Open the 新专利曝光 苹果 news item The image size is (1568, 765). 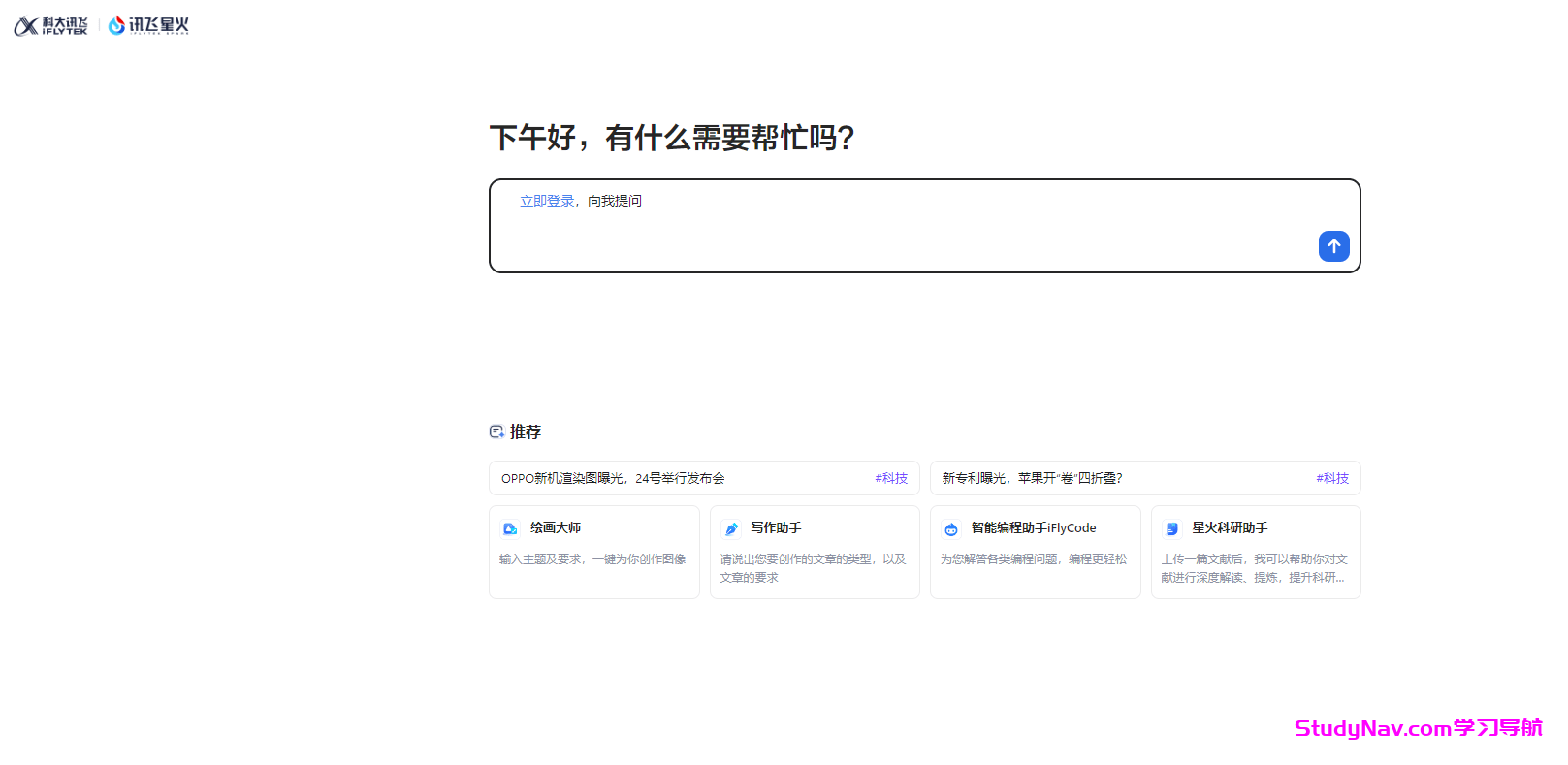[x=1145, y=478]
